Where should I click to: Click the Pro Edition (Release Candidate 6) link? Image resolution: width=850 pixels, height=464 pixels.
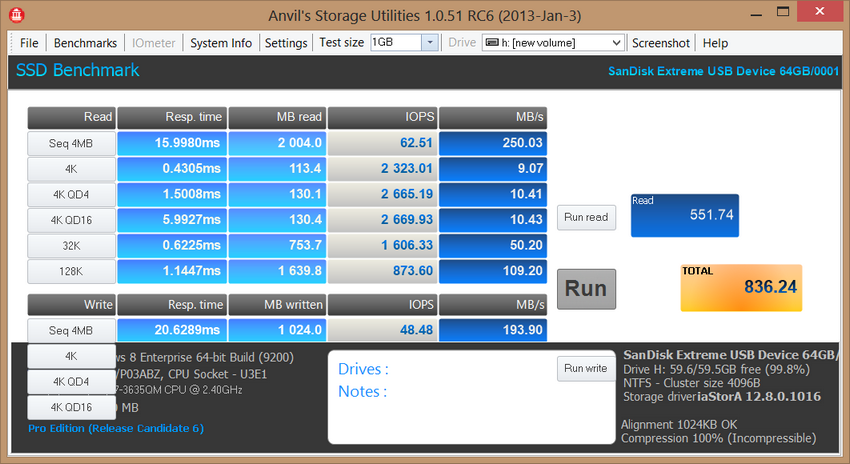(x=116, y=428)
